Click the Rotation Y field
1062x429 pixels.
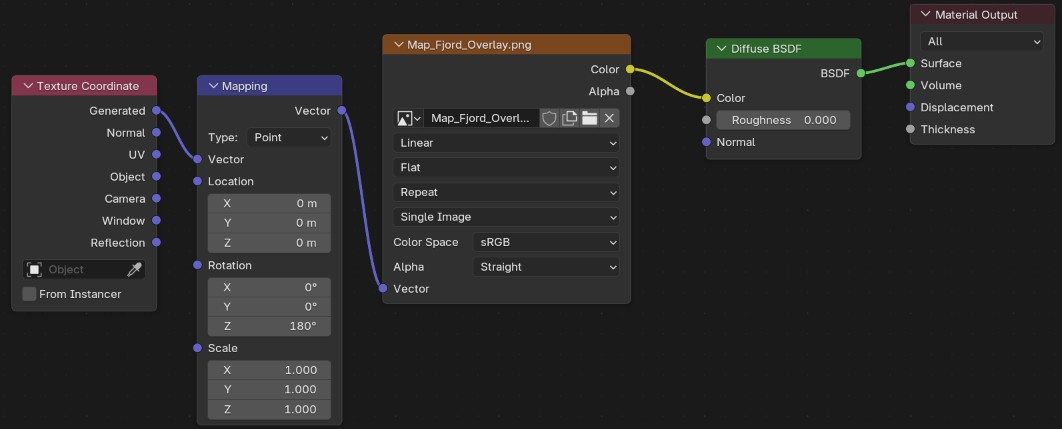[x=270, y=307]
